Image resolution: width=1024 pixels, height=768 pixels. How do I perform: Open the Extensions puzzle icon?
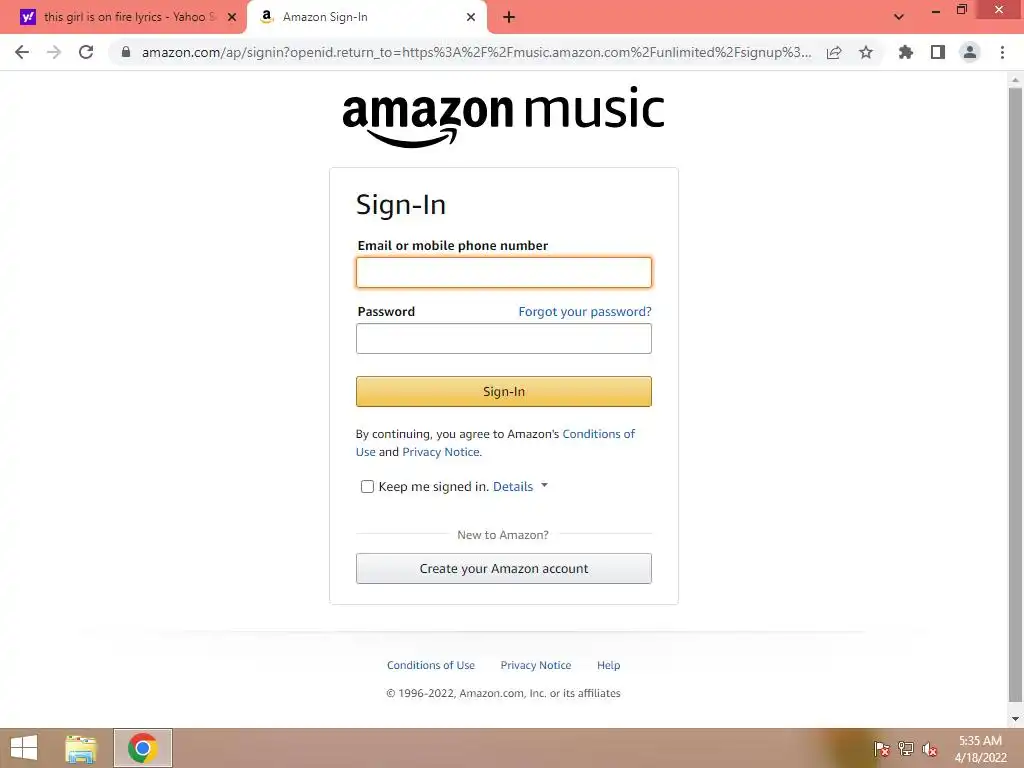click(906, 52)
